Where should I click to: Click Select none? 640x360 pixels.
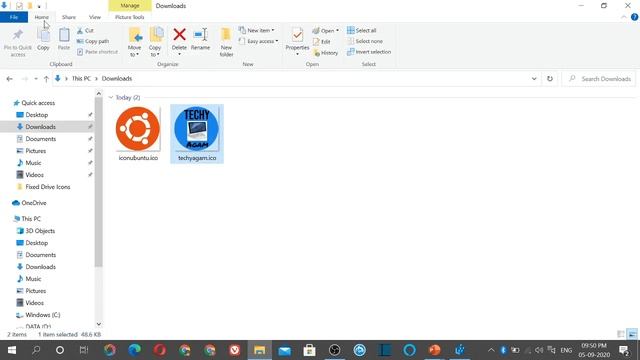coord(365,41)
